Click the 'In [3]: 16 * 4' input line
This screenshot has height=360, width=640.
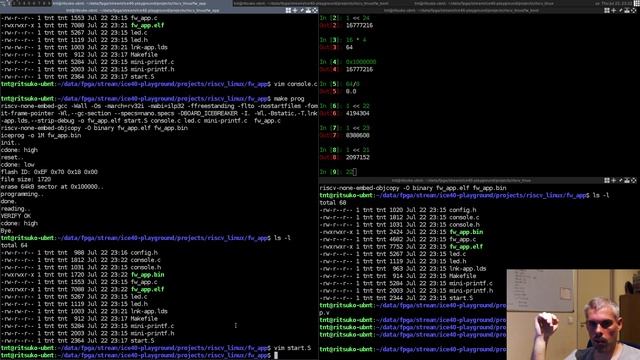click(343, 40)
